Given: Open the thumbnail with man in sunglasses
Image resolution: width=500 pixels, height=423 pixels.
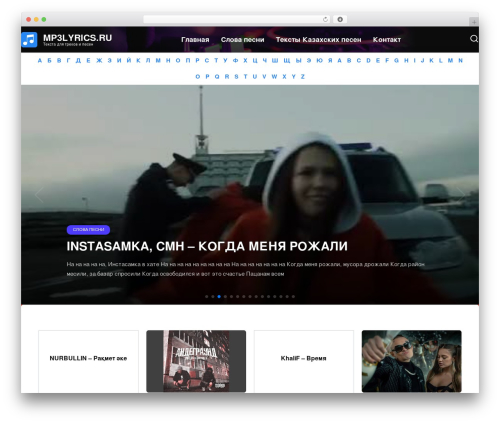Looking at the screenshot, I should coord(412,361).
